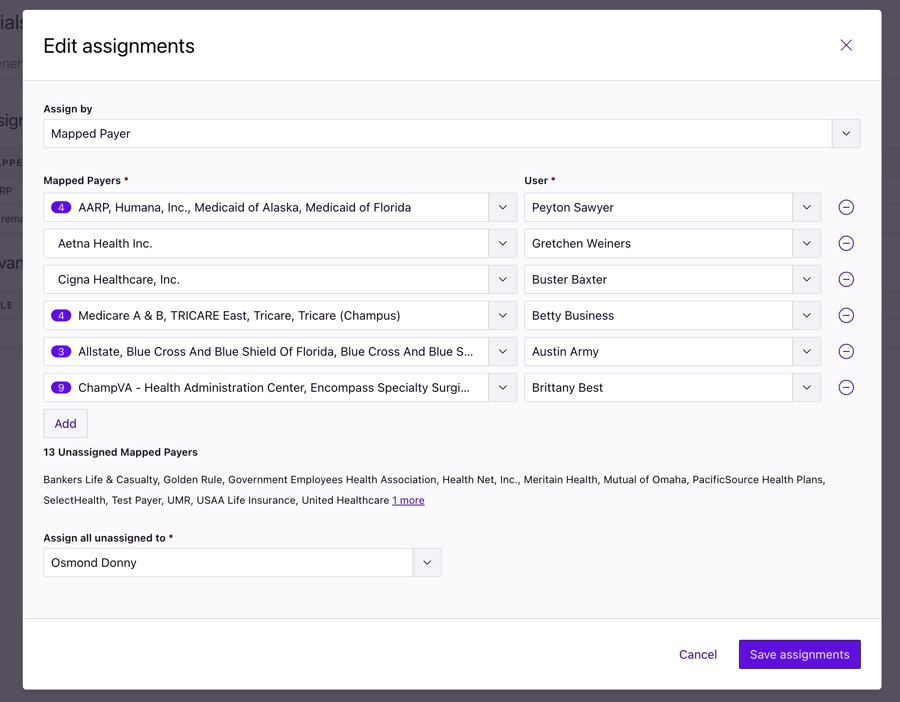
Task: Remove the Buster Baxter assignment row
Action: (x=845, y=280)
